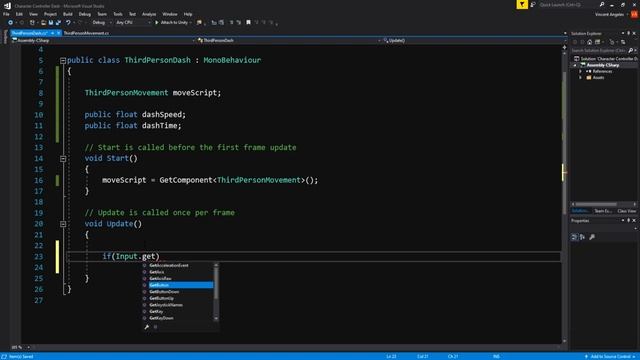640x360 pixels.
Task: Switch to the Team Explorer tab
Action: [x=603, y=211]
